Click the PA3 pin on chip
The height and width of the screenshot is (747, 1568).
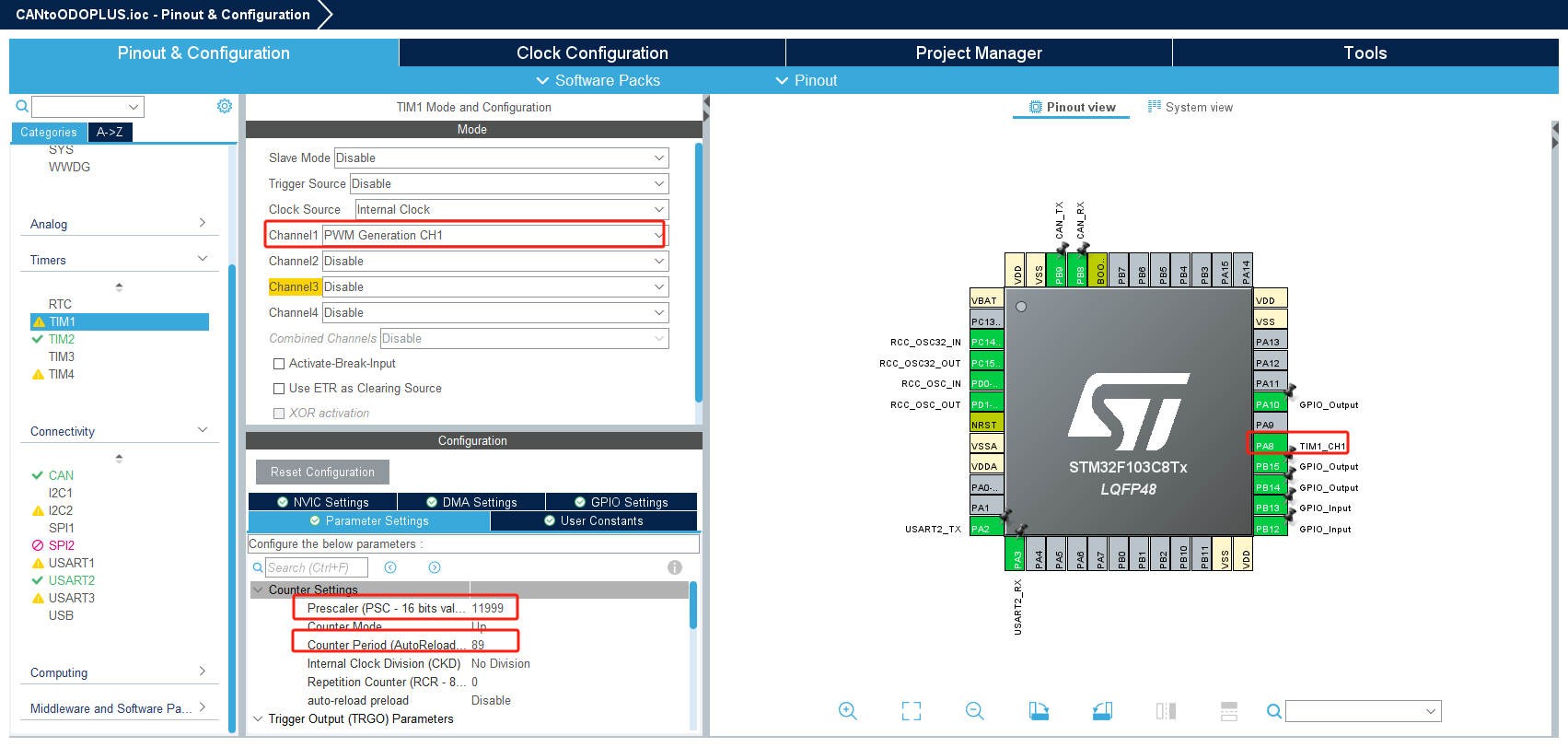1016,554
